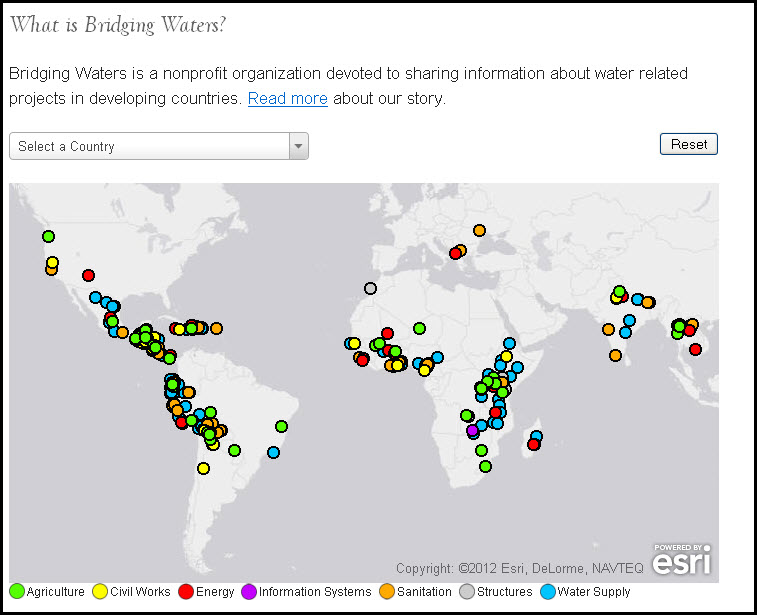The height and width of the screenshot is (615, 757).
Task: Click the Sanitation legend label
Action: (x=424, y=592)
